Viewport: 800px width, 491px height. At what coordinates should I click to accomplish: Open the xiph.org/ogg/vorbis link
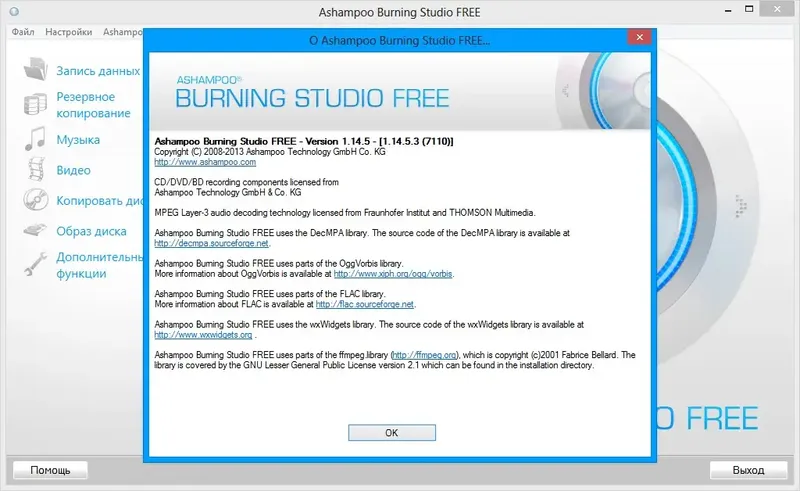[x=393, y=274]
